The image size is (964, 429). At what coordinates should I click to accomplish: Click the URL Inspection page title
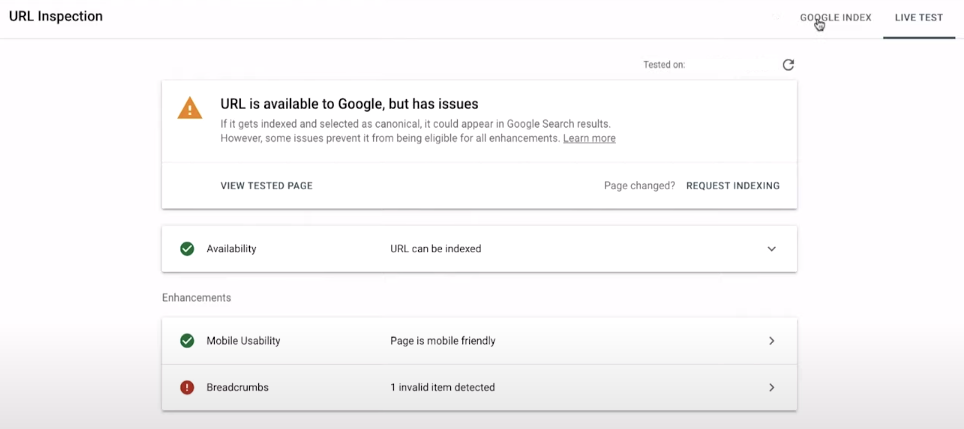point(56,17)
